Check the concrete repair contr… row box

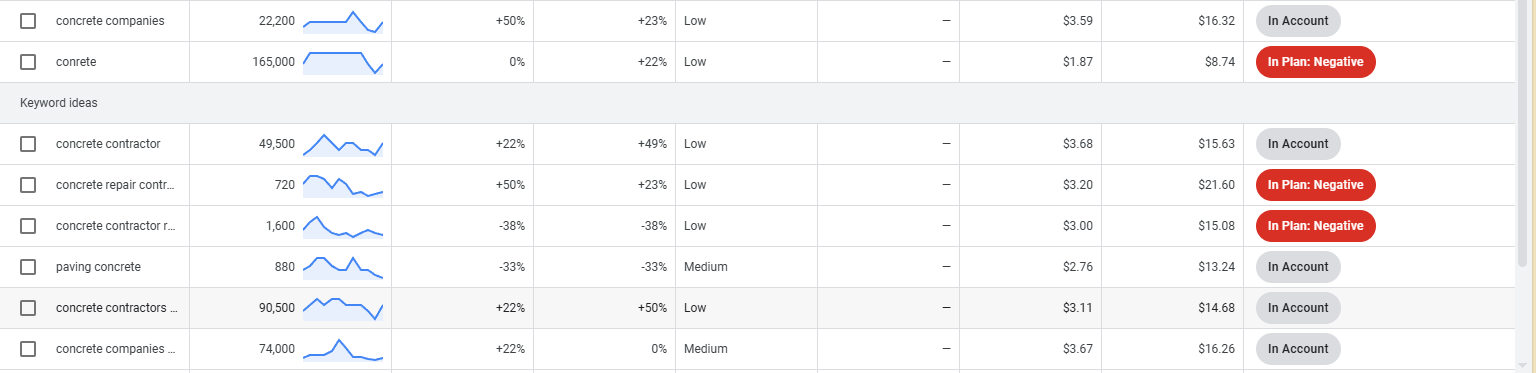point(28,185)
